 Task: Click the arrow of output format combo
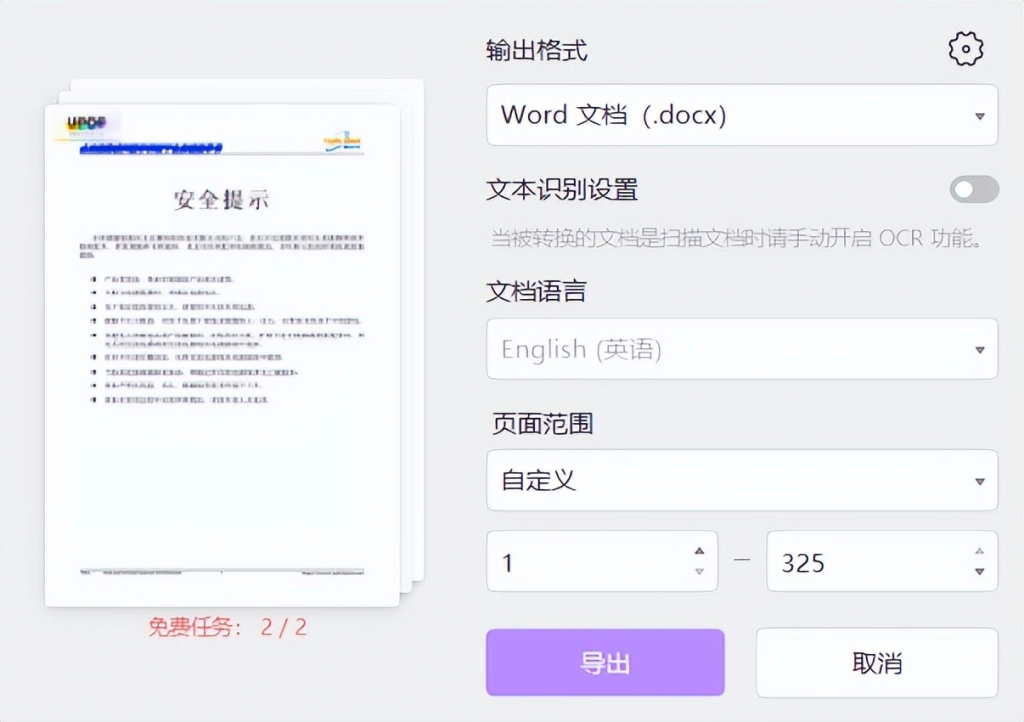980,116
